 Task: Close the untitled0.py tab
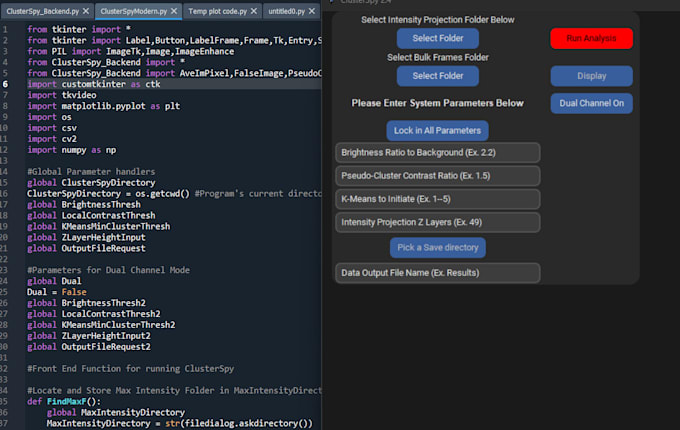tap(312, 11)
